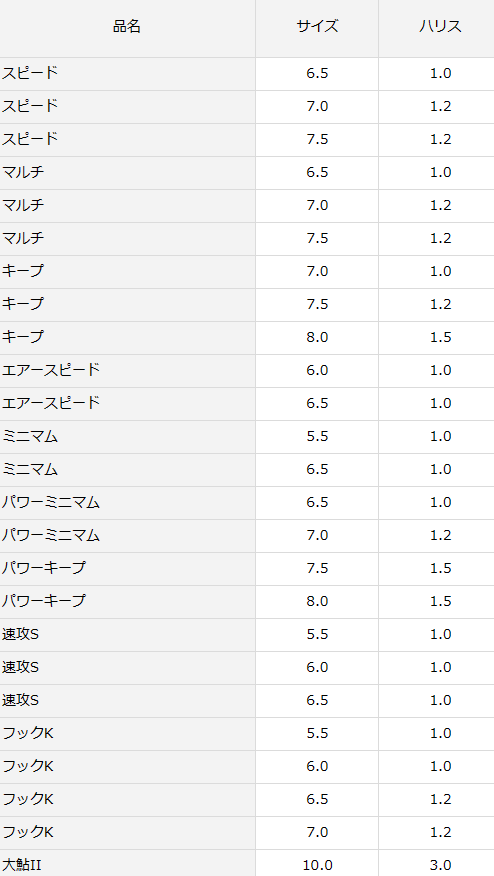This screenshot has width=494, height=876.
Task: Click the マルチ name with size 7.0
Action: 23,205
